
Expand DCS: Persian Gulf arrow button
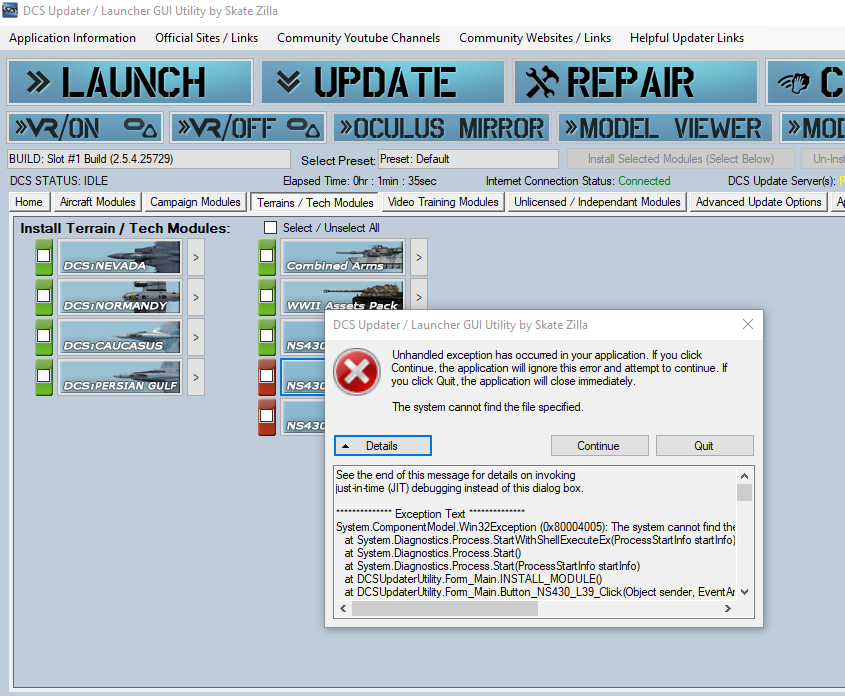(x=196, y=377)
